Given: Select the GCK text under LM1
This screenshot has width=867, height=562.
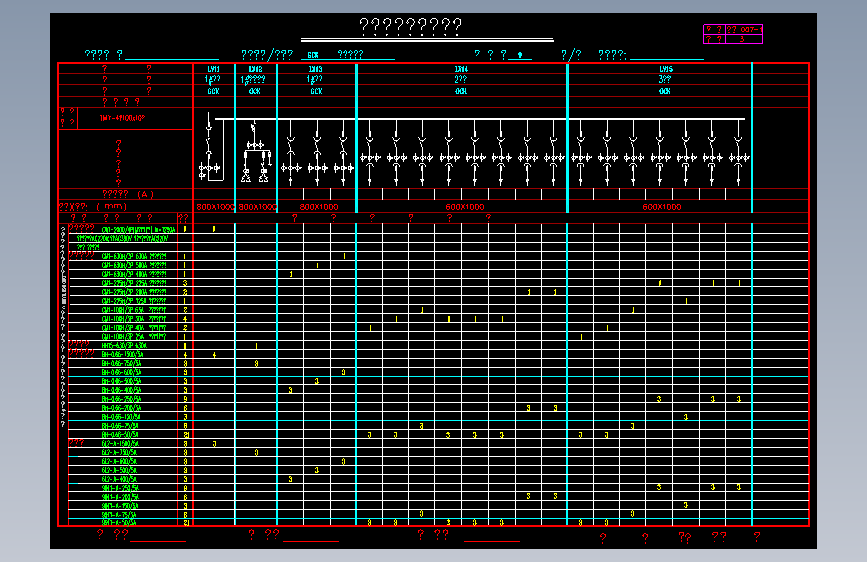Looking at the screenshot, I should click(x=213, y=91).
